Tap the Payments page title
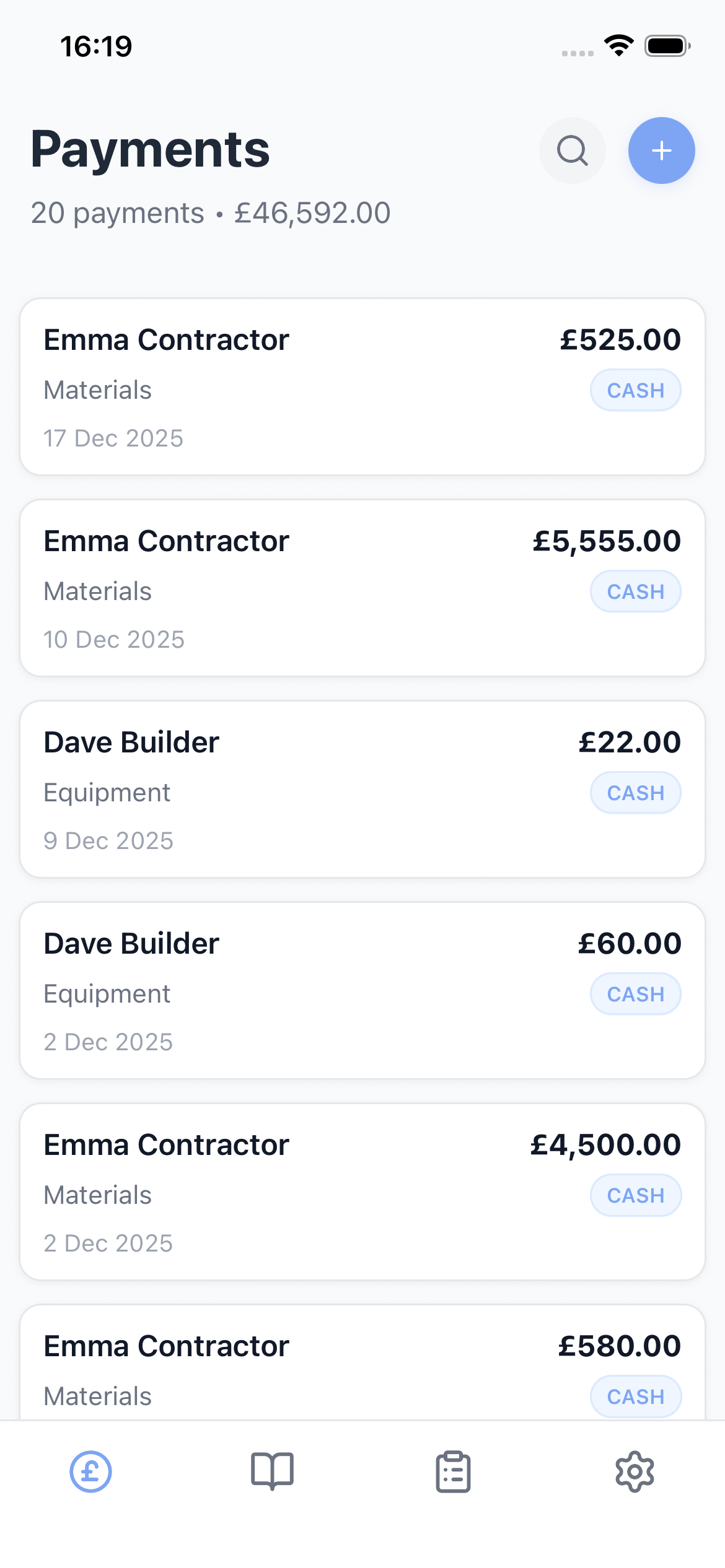725x1568 pixels. point(151,149)
